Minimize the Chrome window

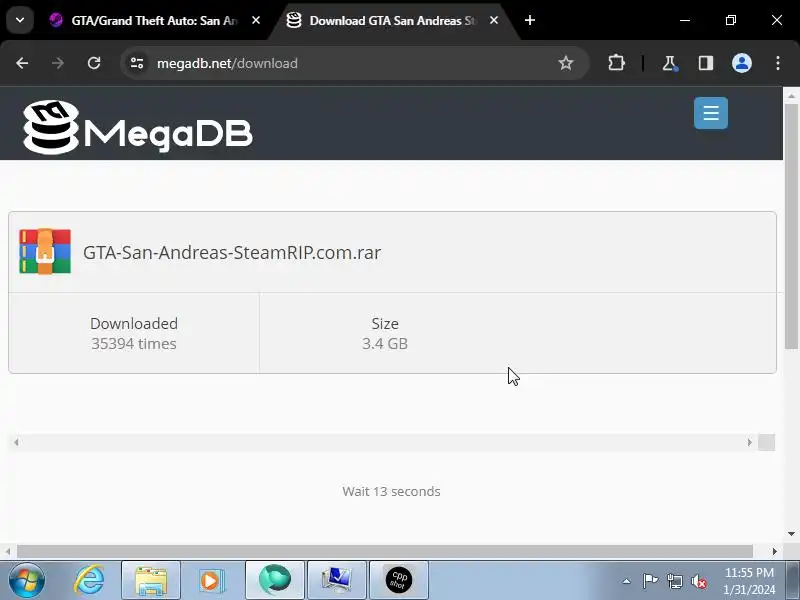coord(685,20)
